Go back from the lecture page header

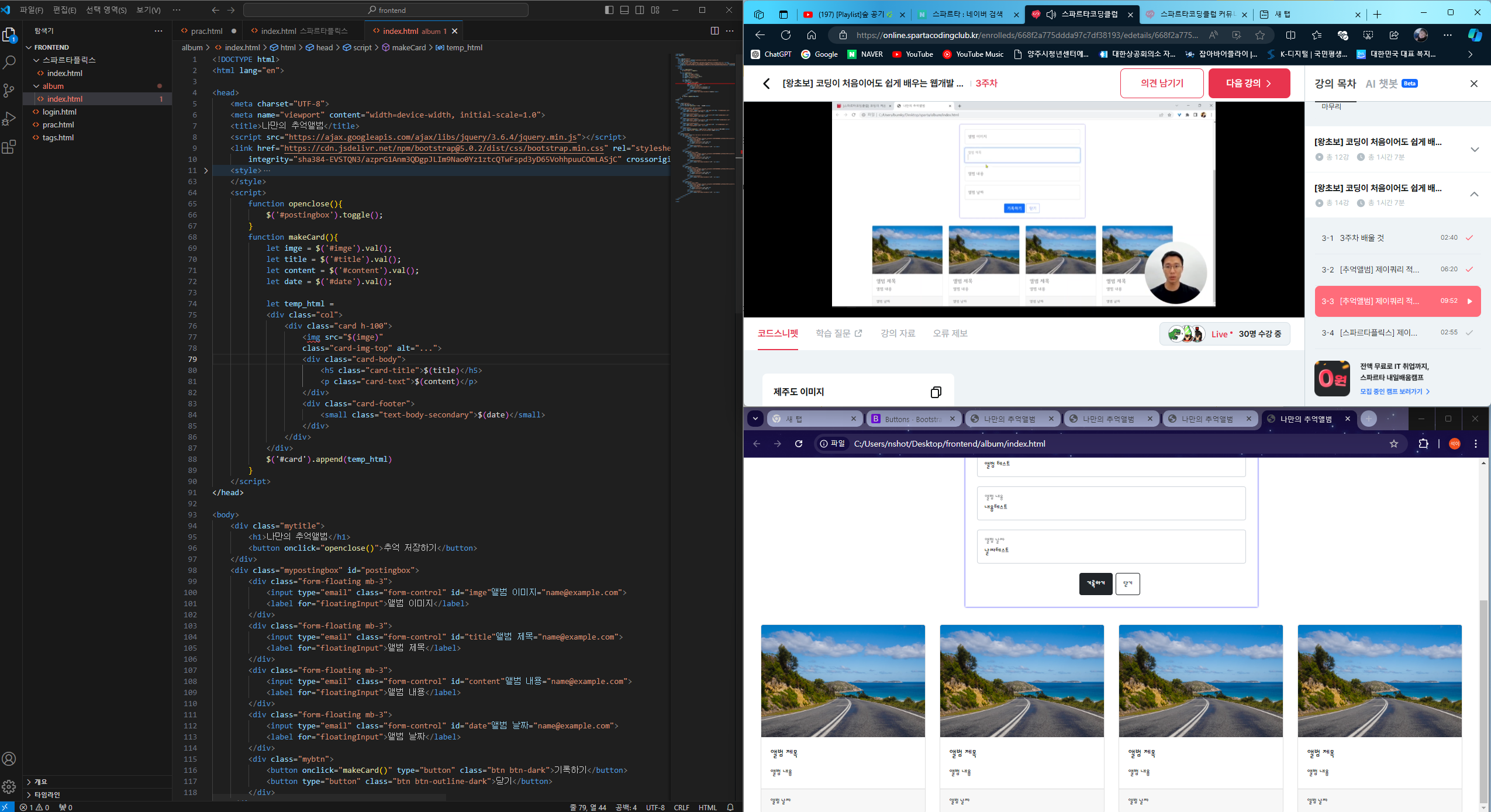(x=767, y=84)
